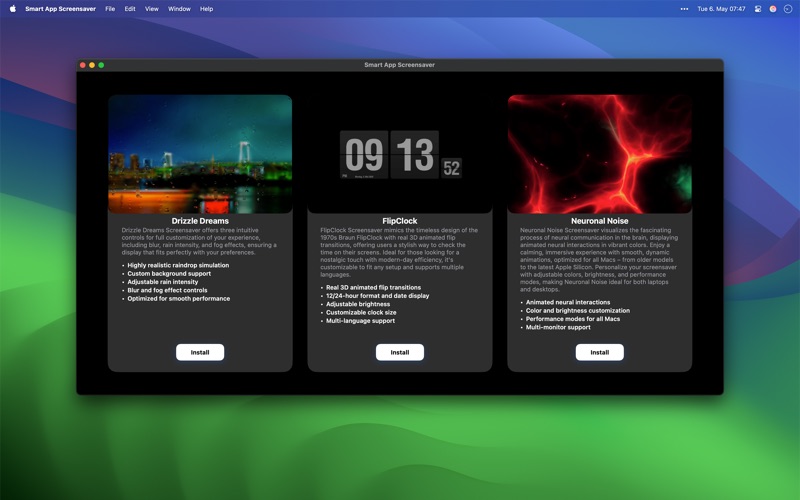Viewport: 800px width, 500px height.
Task: Select the Neuronal Noise preview image
Action: click(599, 154)
